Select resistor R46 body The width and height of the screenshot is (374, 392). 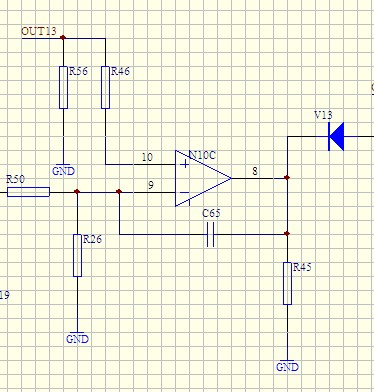point(105,87)
